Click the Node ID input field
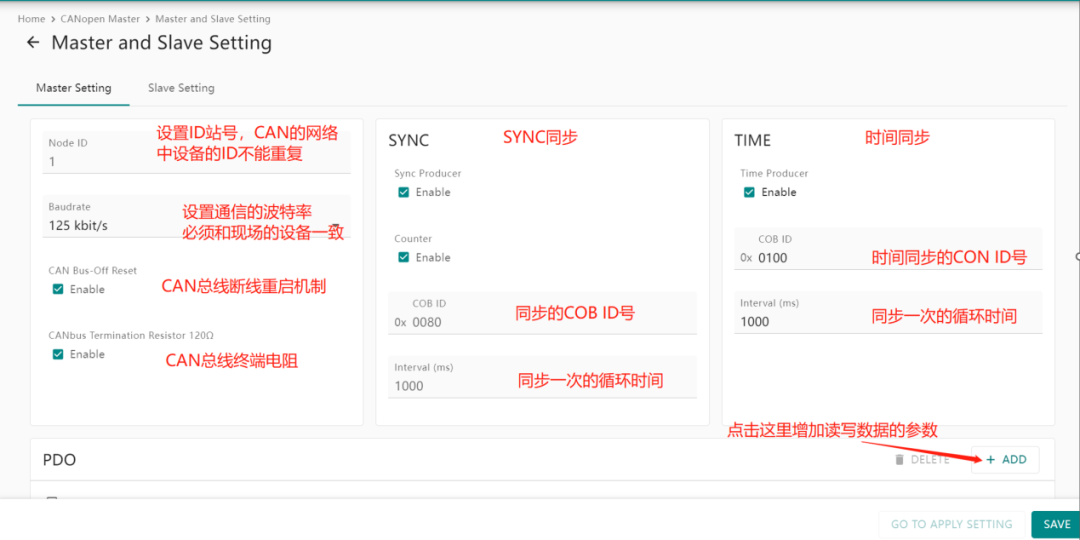Viewport: 1080px width, 540px height. click(196, 153)
